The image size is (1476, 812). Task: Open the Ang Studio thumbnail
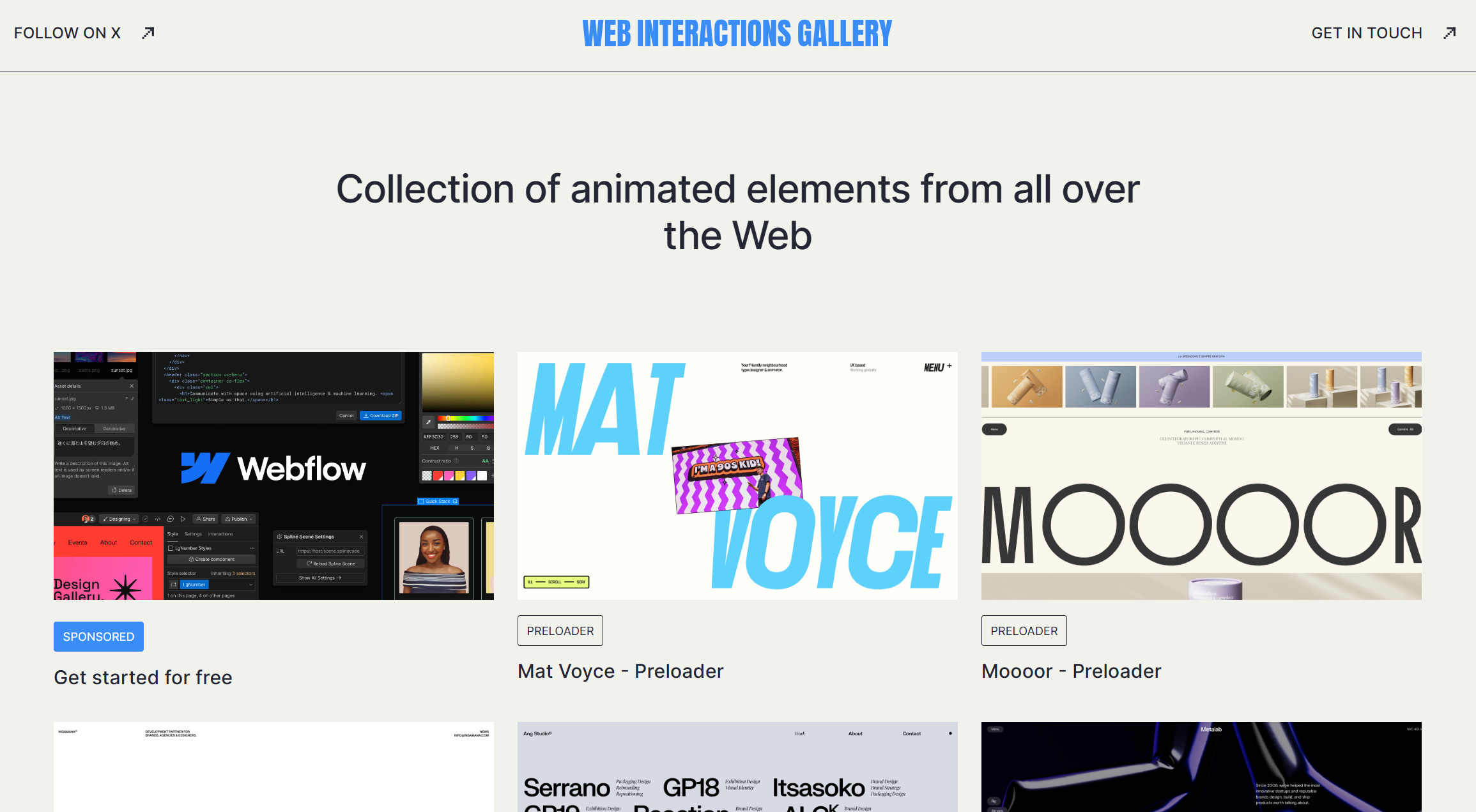point(737,767)
